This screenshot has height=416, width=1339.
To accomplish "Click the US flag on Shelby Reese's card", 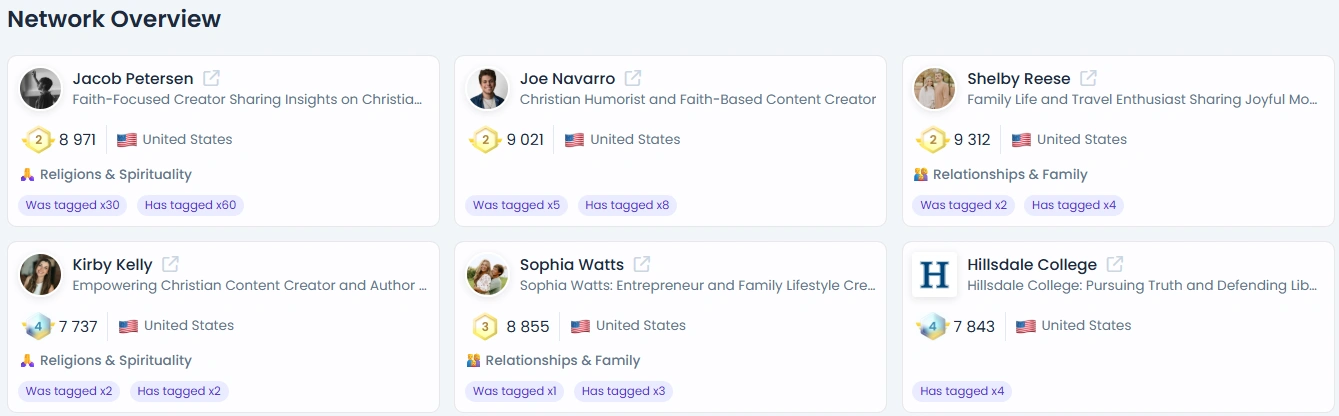I will 1021,140.
